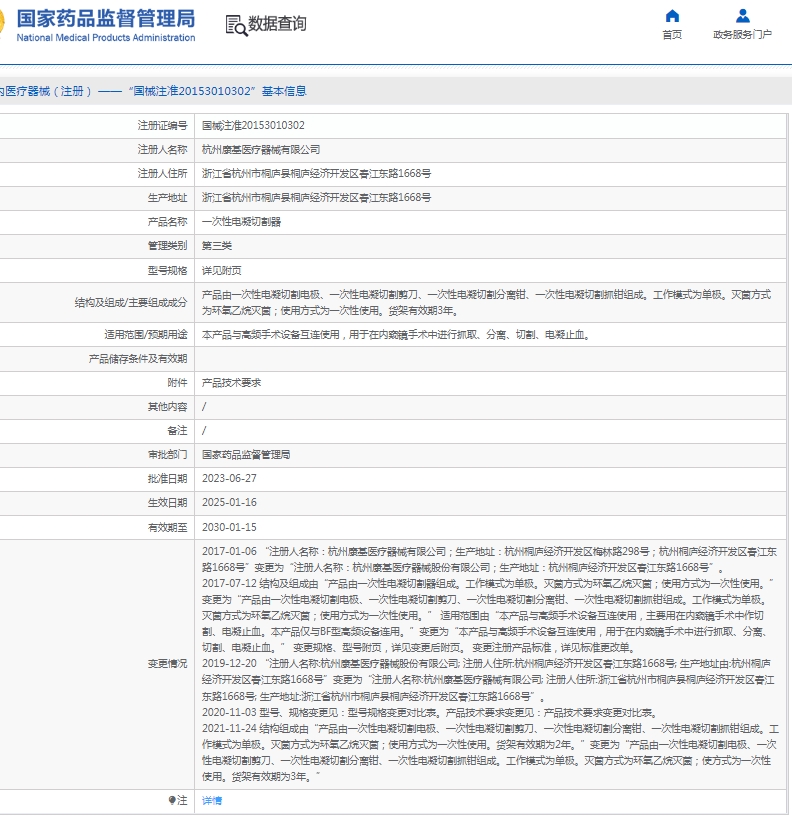Click the breadcrumb 医疗器械（注册）基本信息 title

tap(153, 91)
